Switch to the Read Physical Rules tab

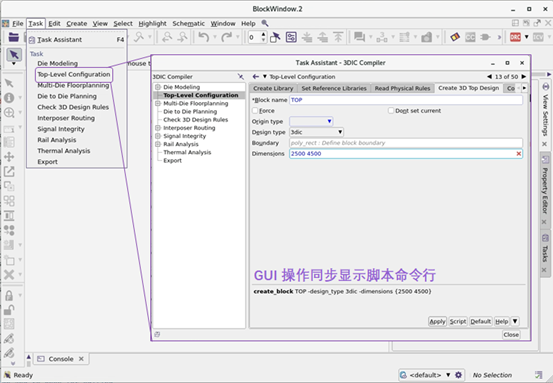[402, 88]
